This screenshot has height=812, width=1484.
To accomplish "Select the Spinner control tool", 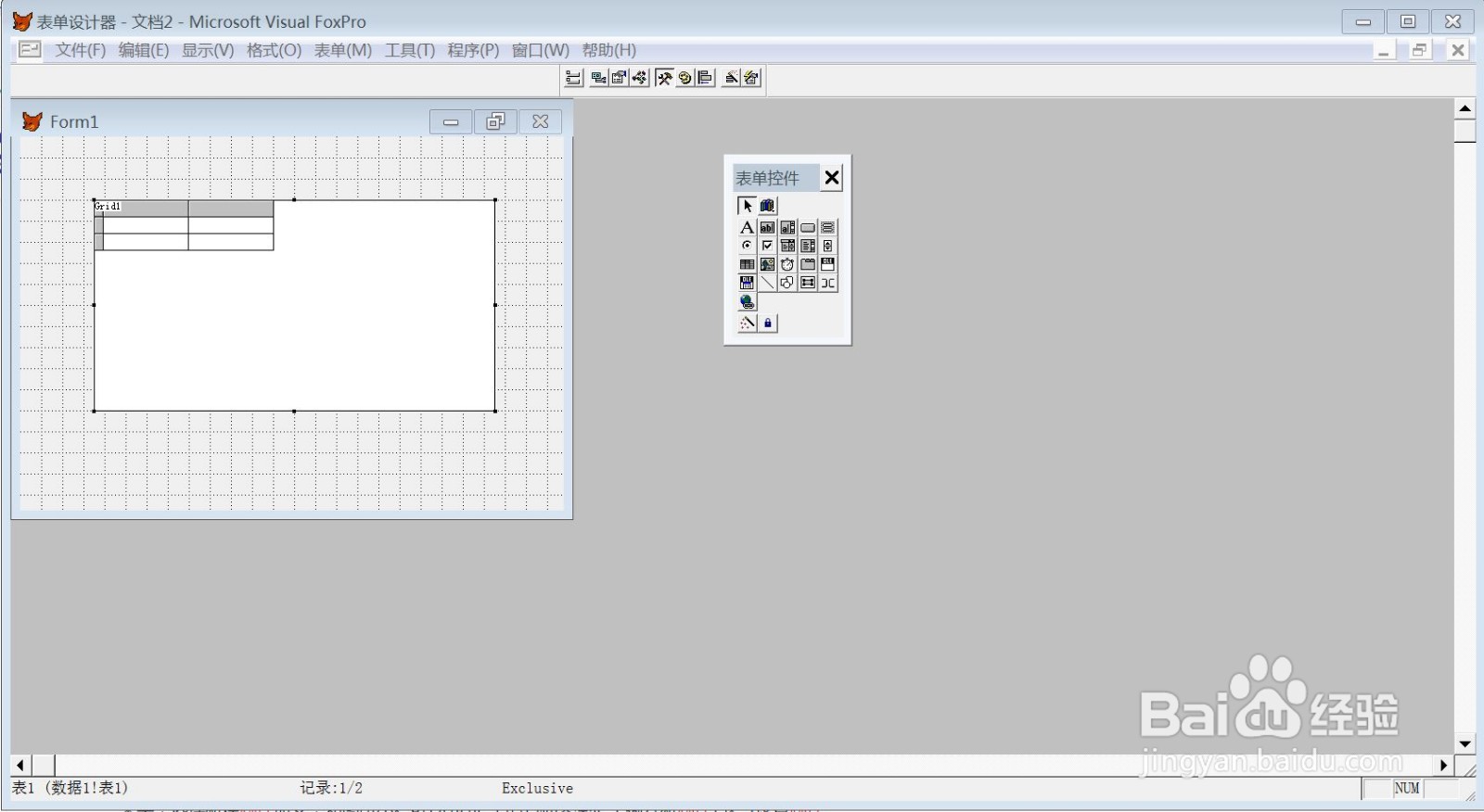I will pos(828,246).
